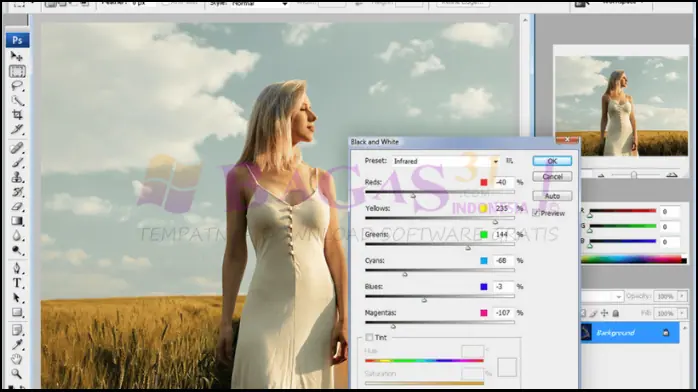Click the Photoshop Ps logo
The image size is (698, 392).
click(17, 40)
